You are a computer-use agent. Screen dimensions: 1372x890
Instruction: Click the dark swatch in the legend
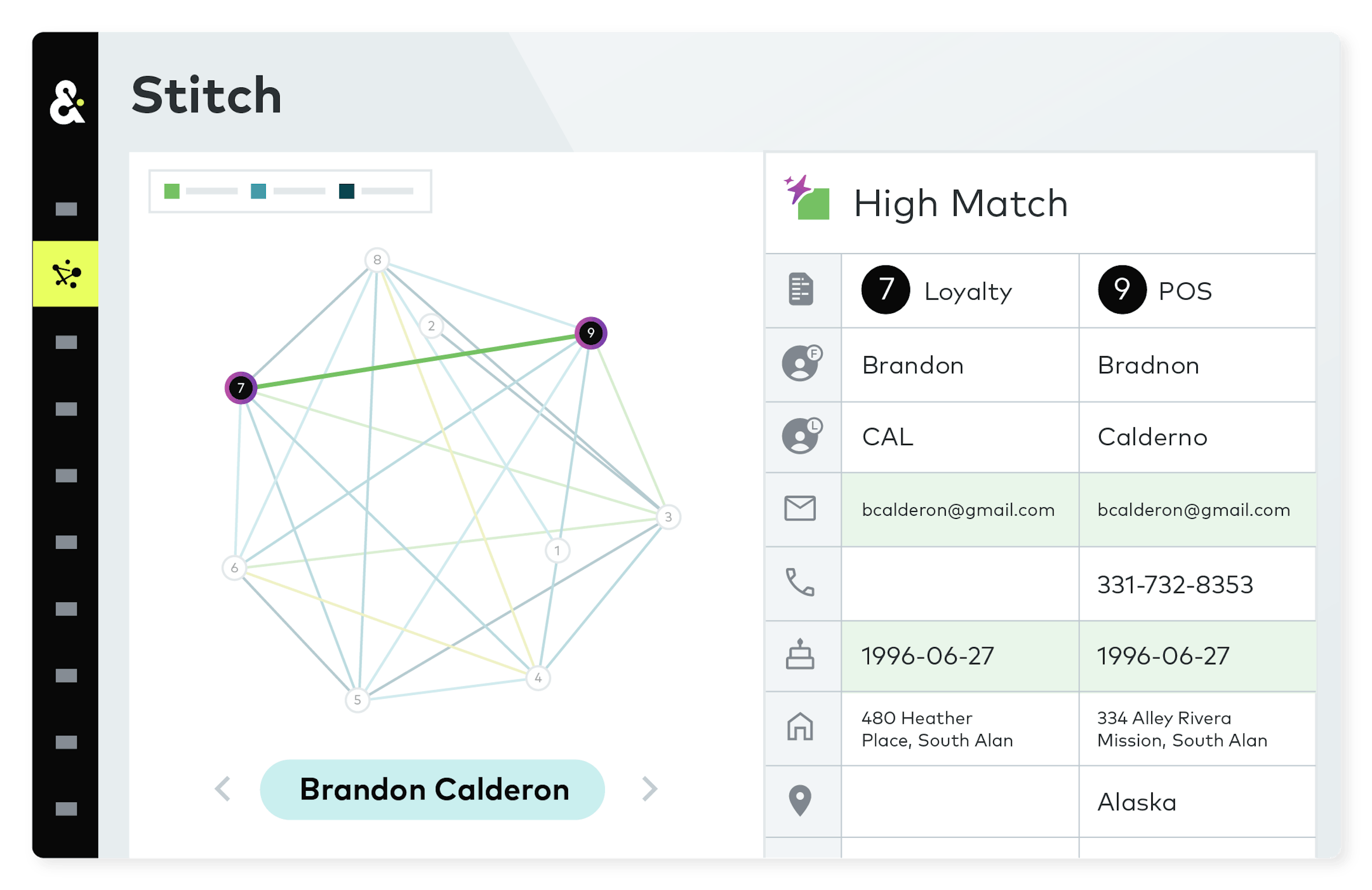coord(345,191)
